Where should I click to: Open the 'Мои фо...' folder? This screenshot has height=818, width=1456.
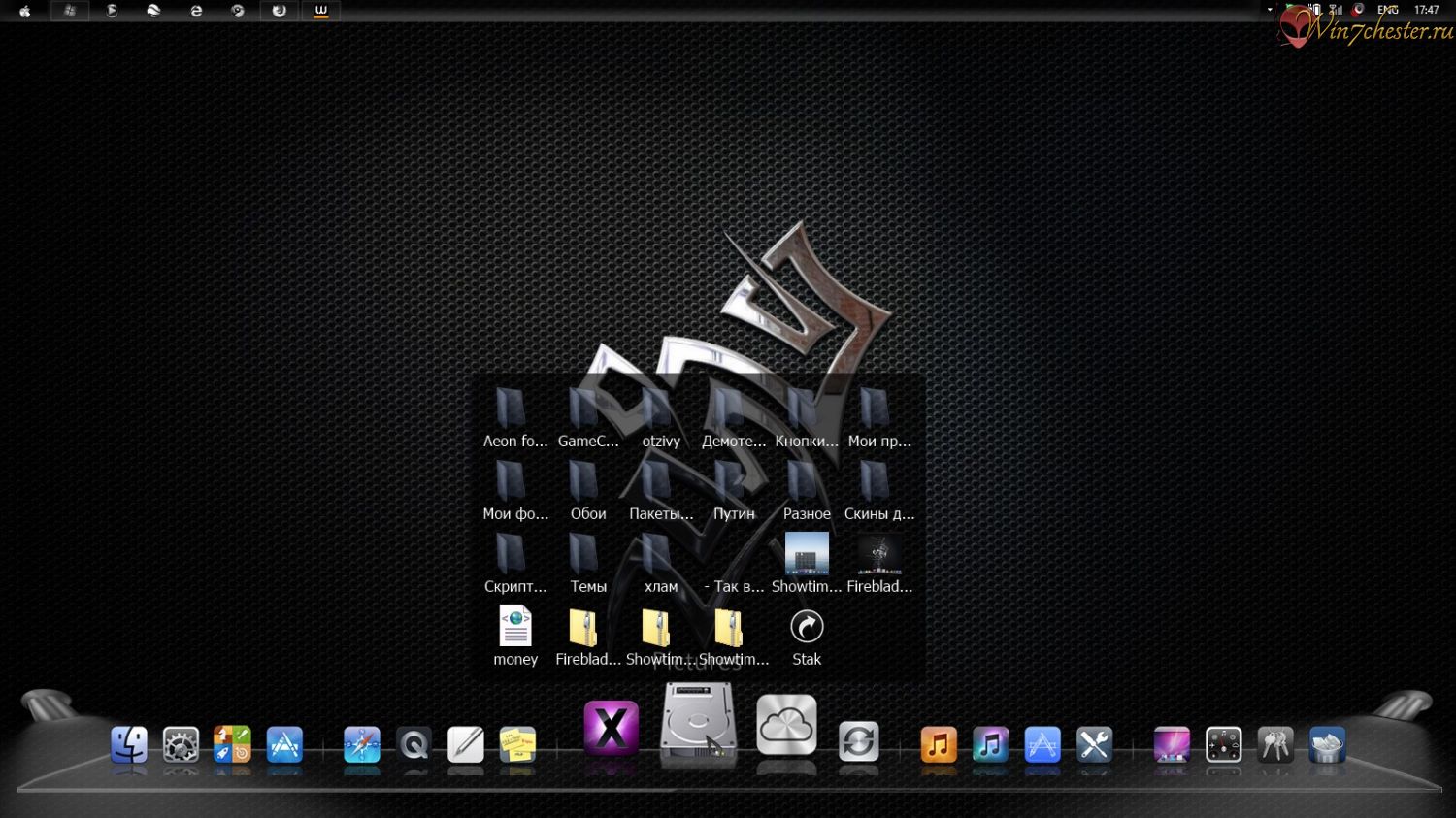(x=515, y=492)
